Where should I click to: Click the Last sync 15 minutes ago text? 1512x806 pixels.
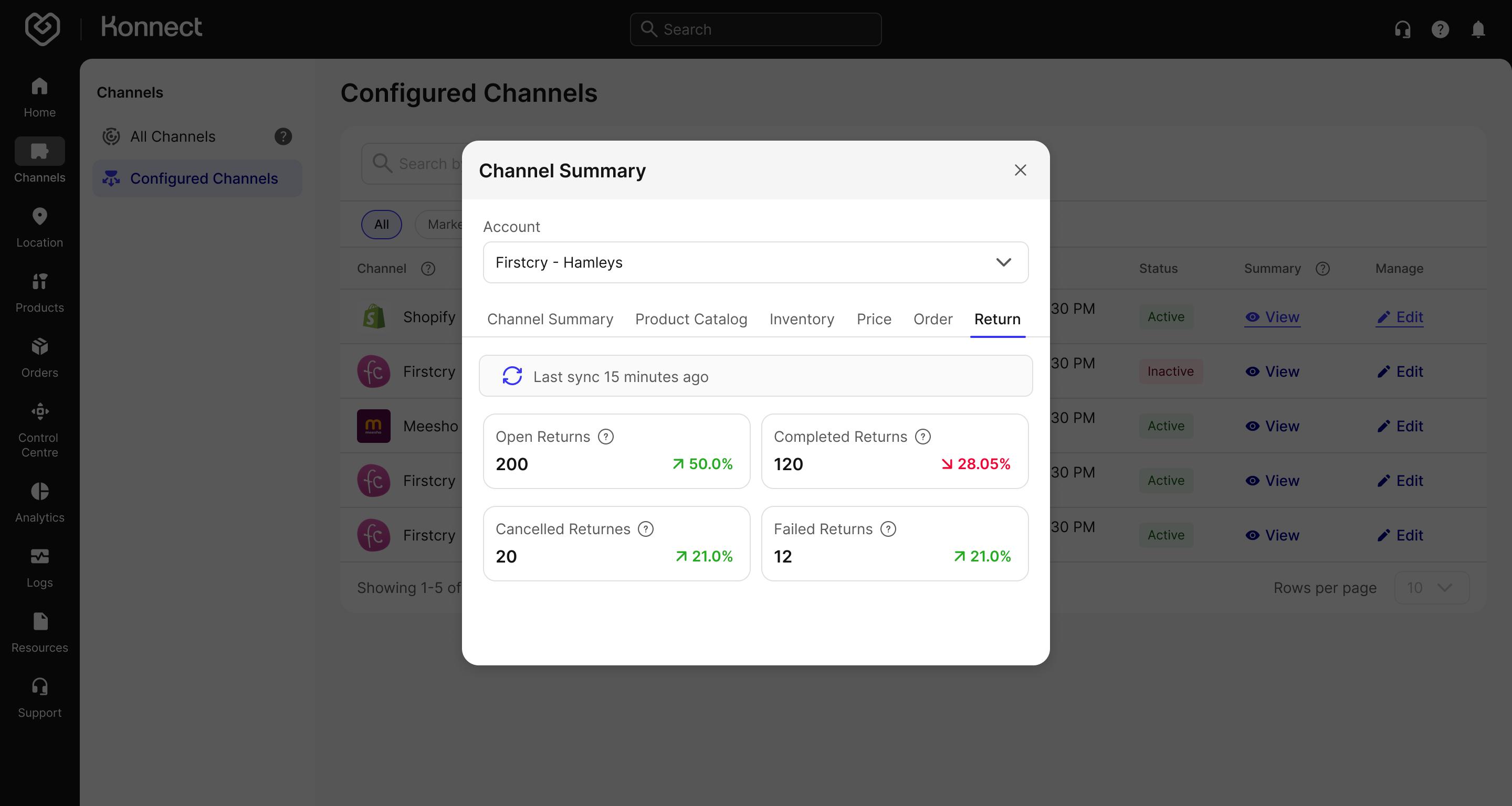pos(621,377)
